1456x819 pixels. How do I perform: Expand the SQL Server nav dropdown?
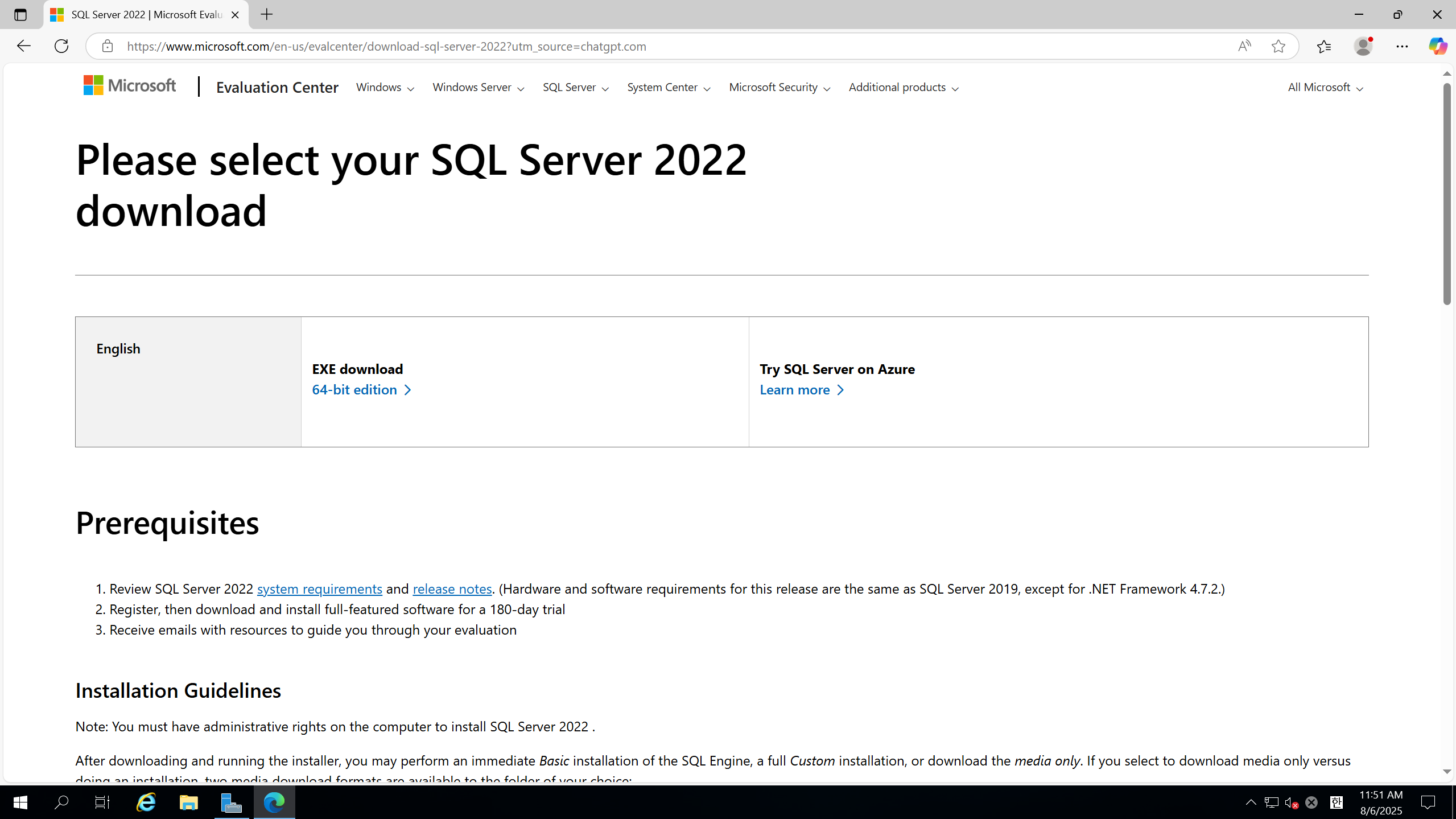tap(575, 87)
